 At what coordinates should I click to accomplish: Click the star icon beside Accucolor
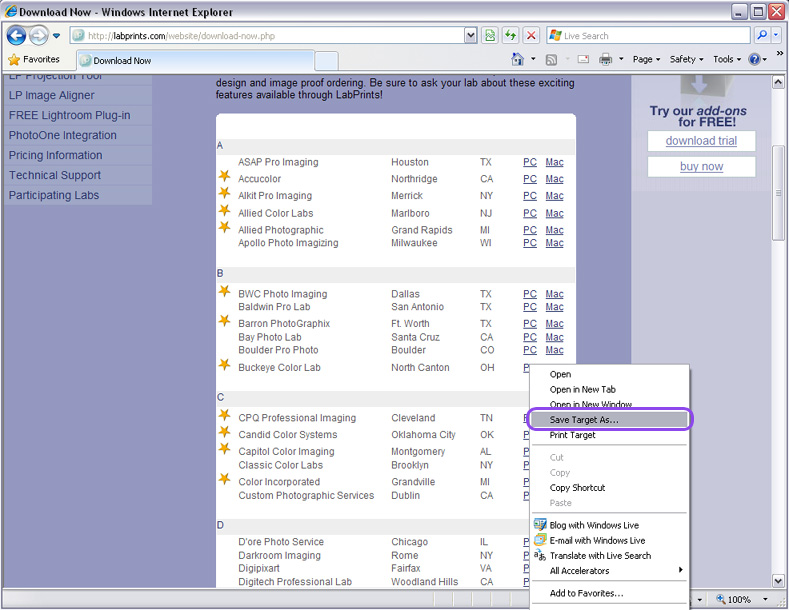pyautogui.click(x=224, y=176)
